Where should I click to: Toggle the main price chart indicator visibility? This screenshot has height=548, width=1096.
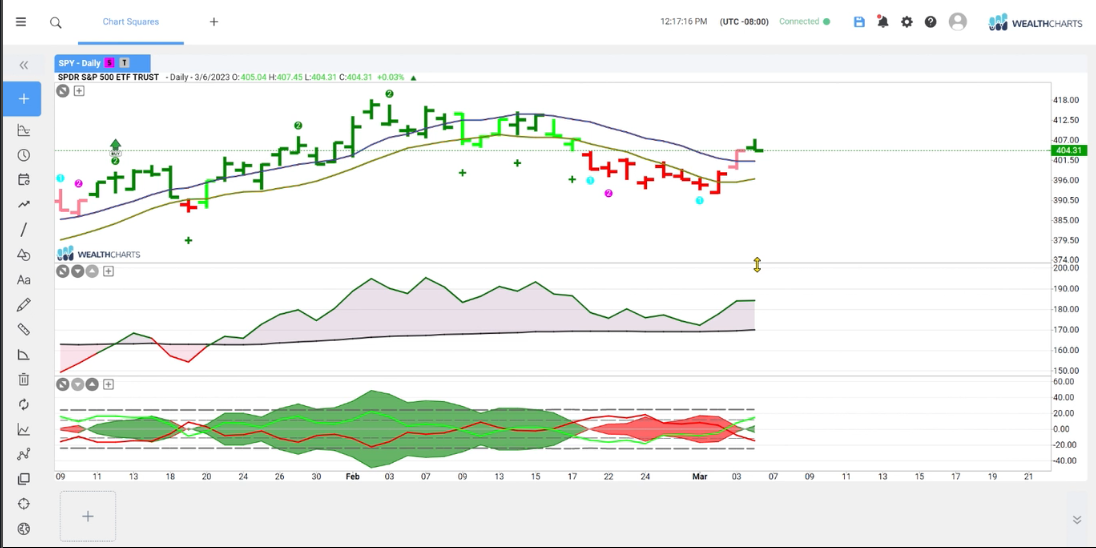tap(63, 91)
